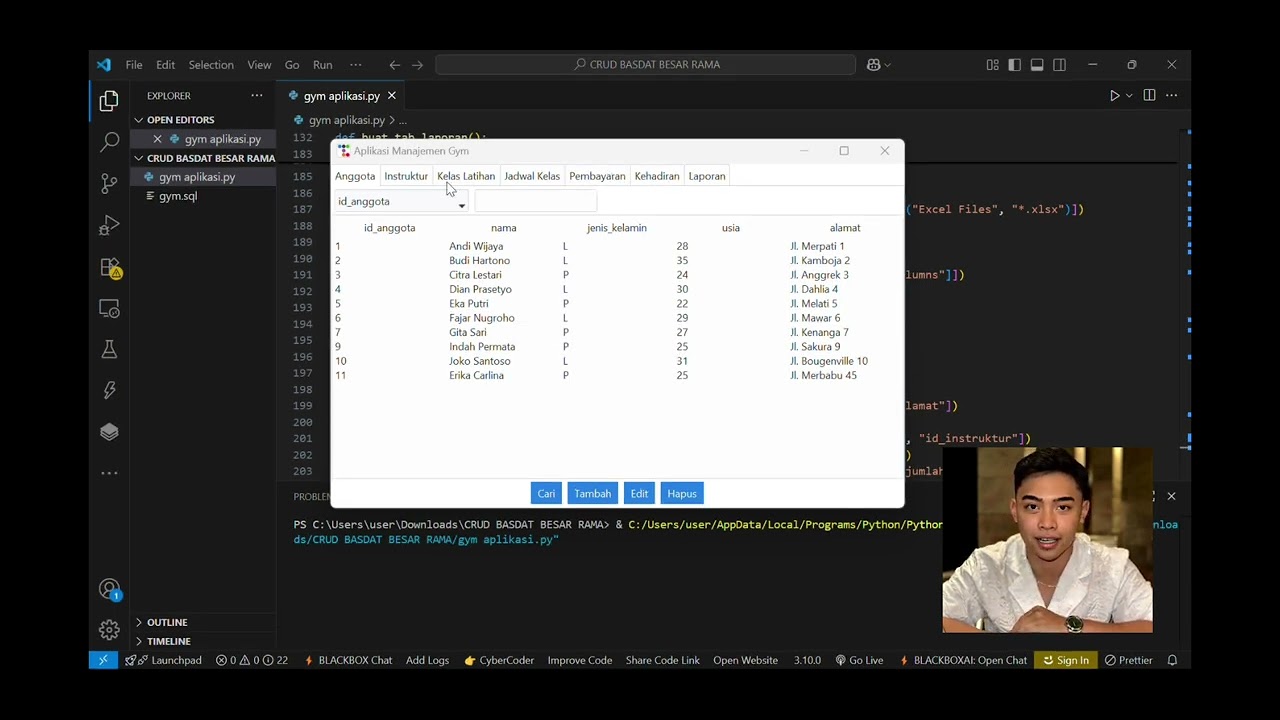The width and height of the screenshot is (1280, 720).
Task: Toggle bottom panel visibility
Action: pos(1037,65)
